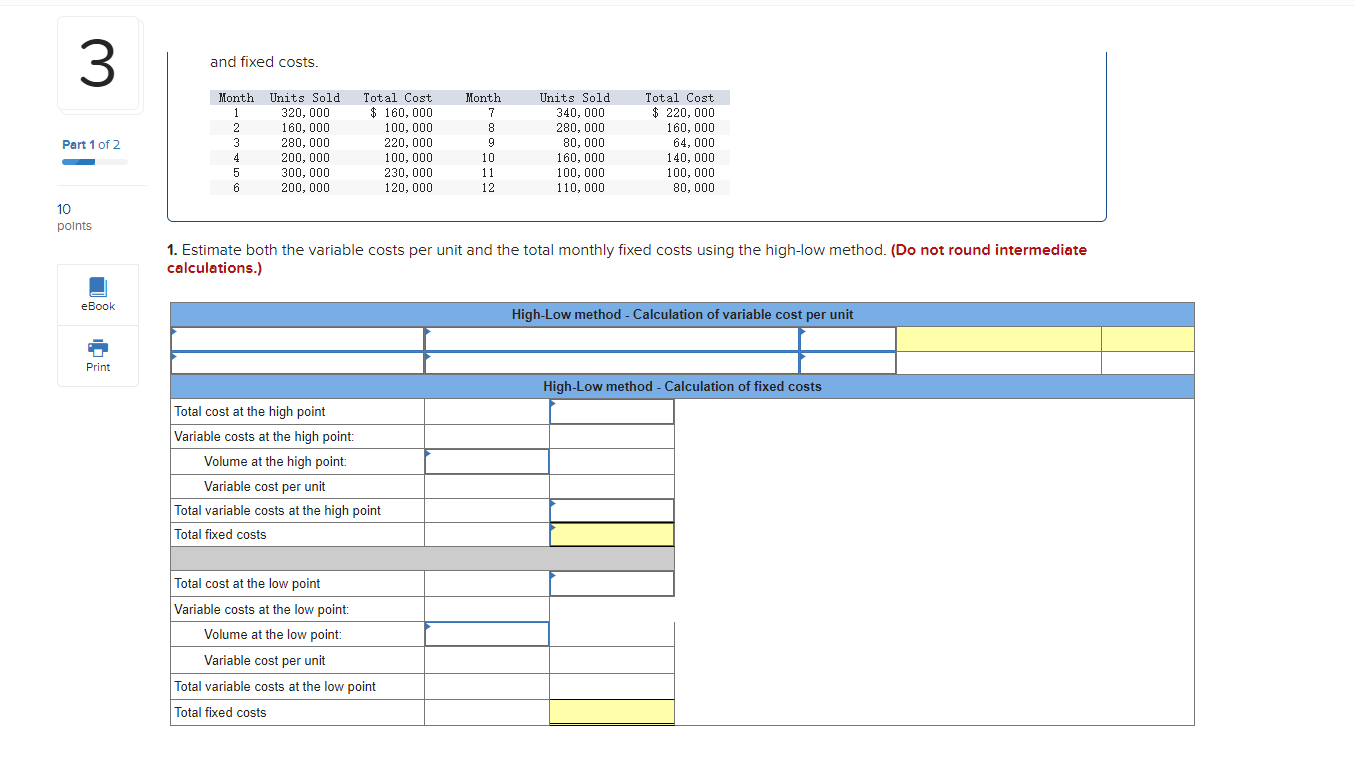Click yellow Total fixed costs cell under high point
The height and width of the screenshot is (775, 1354).
(x=611, y=534)
